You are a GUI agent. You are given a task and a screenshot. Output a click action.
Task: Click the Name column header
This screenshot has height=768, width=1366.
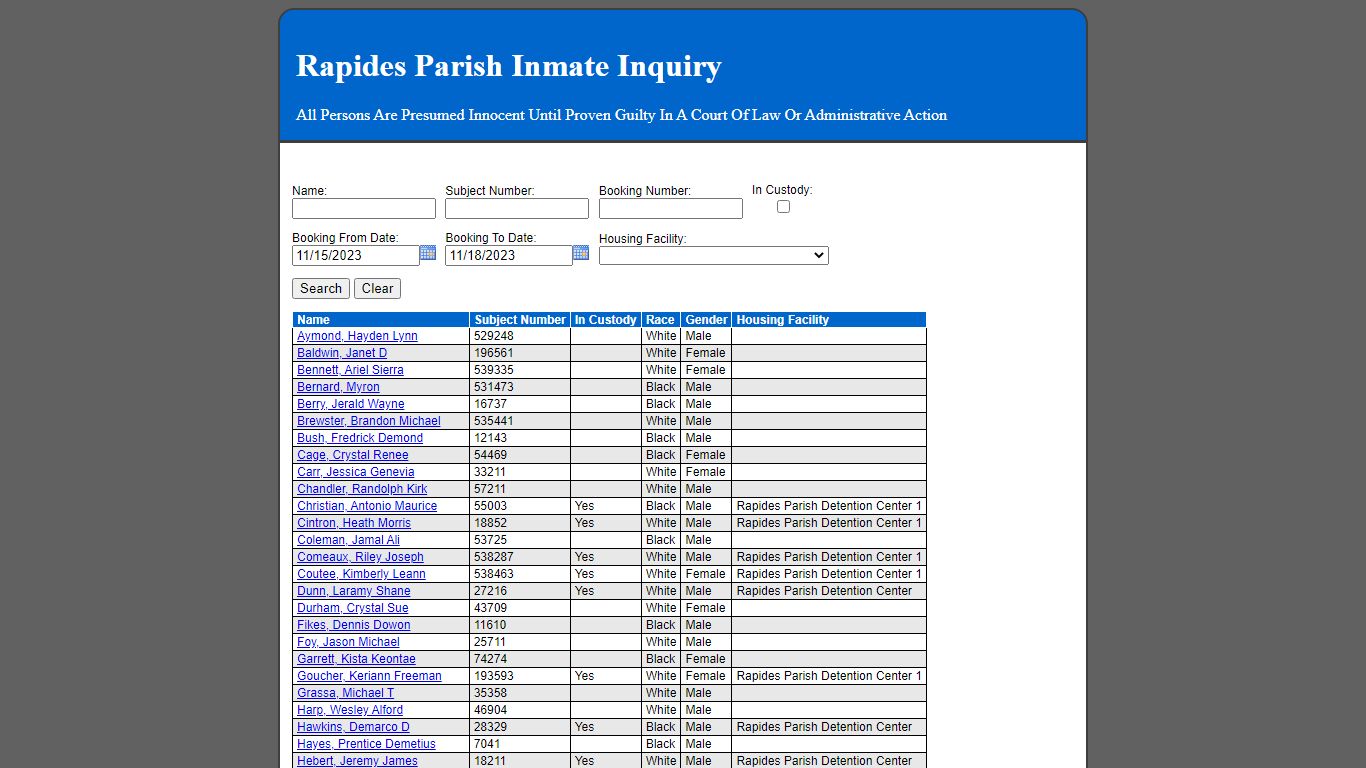(x=381, y=320)
